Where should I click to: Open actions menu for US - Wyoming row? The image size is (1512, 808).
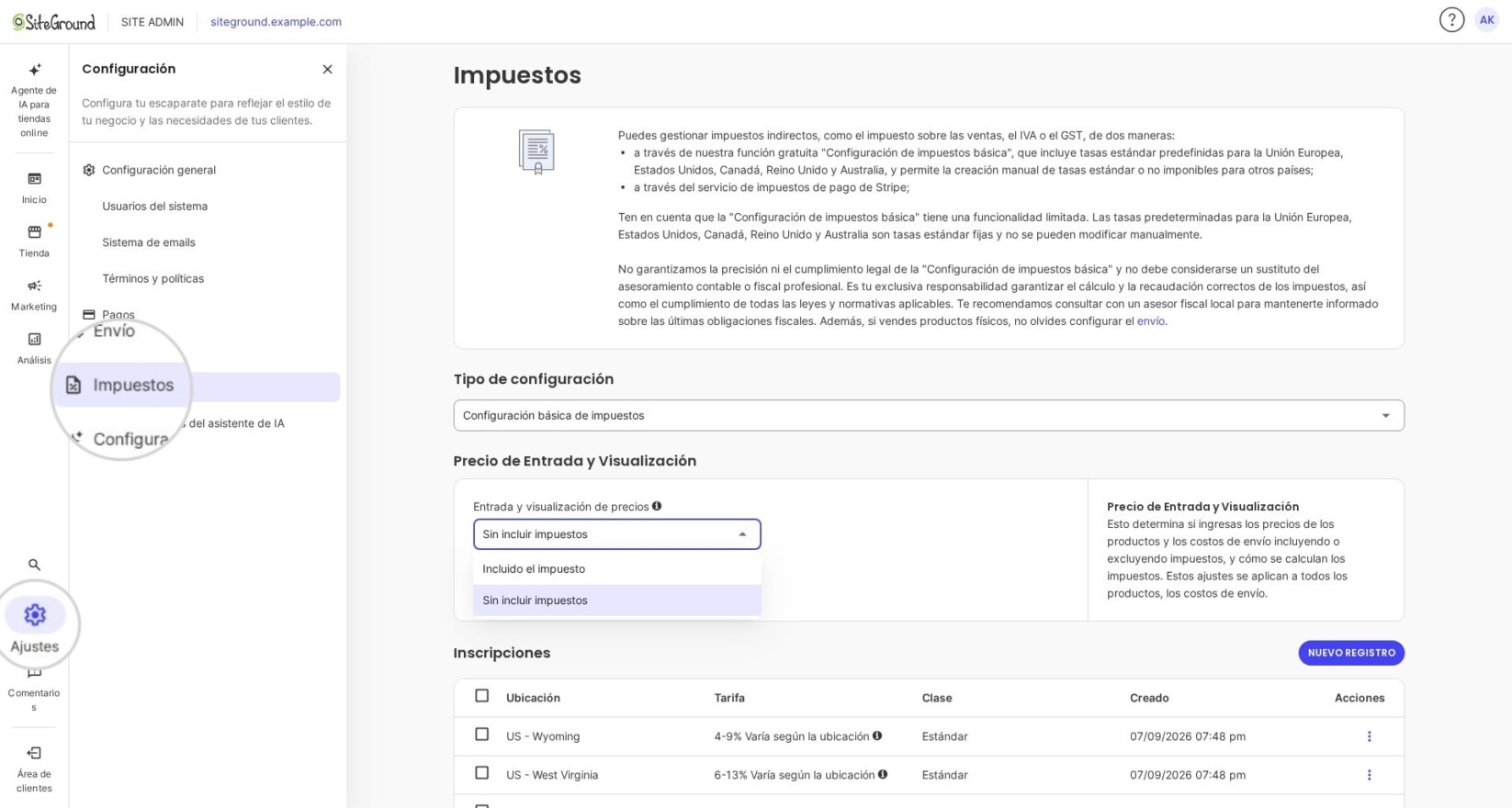click(x=1369, y=736)
